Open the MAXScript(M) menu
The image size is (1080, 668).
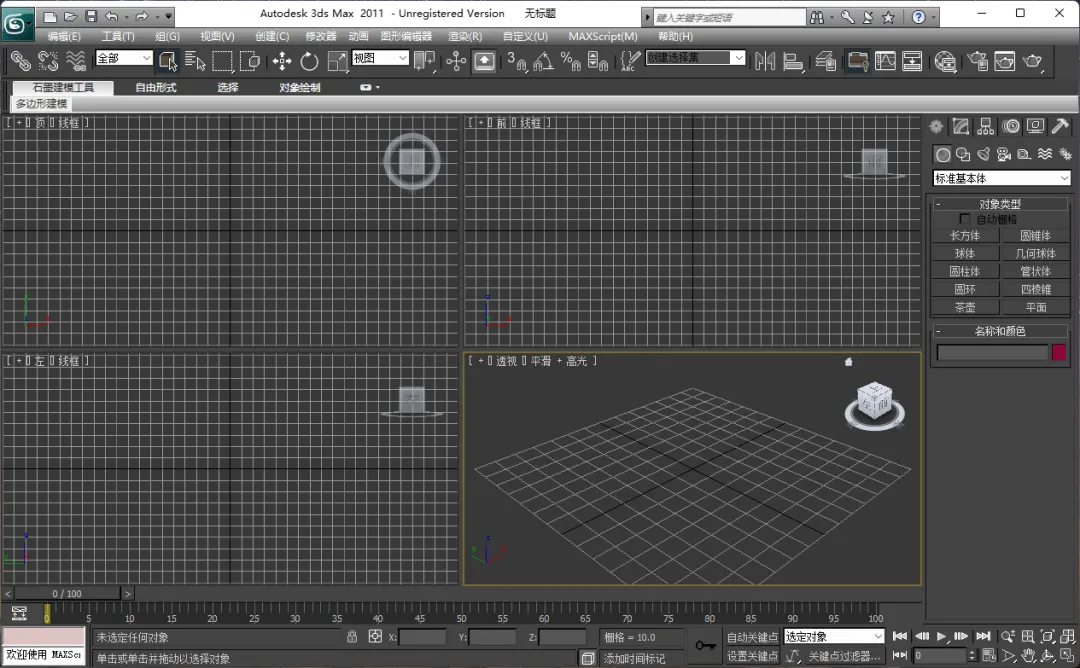click(x=603, y=36)
